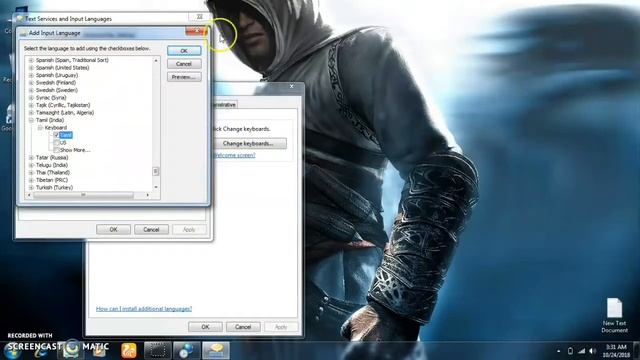Viewport: 640px width, 360px height.
Task: Collapse the Keyboard node under Tamil
Action: point(40,128)
